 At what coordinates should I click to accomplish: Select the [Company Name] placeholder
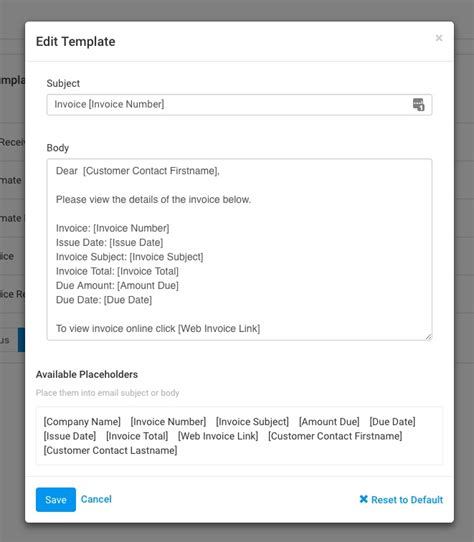click(x=82, y=422)
